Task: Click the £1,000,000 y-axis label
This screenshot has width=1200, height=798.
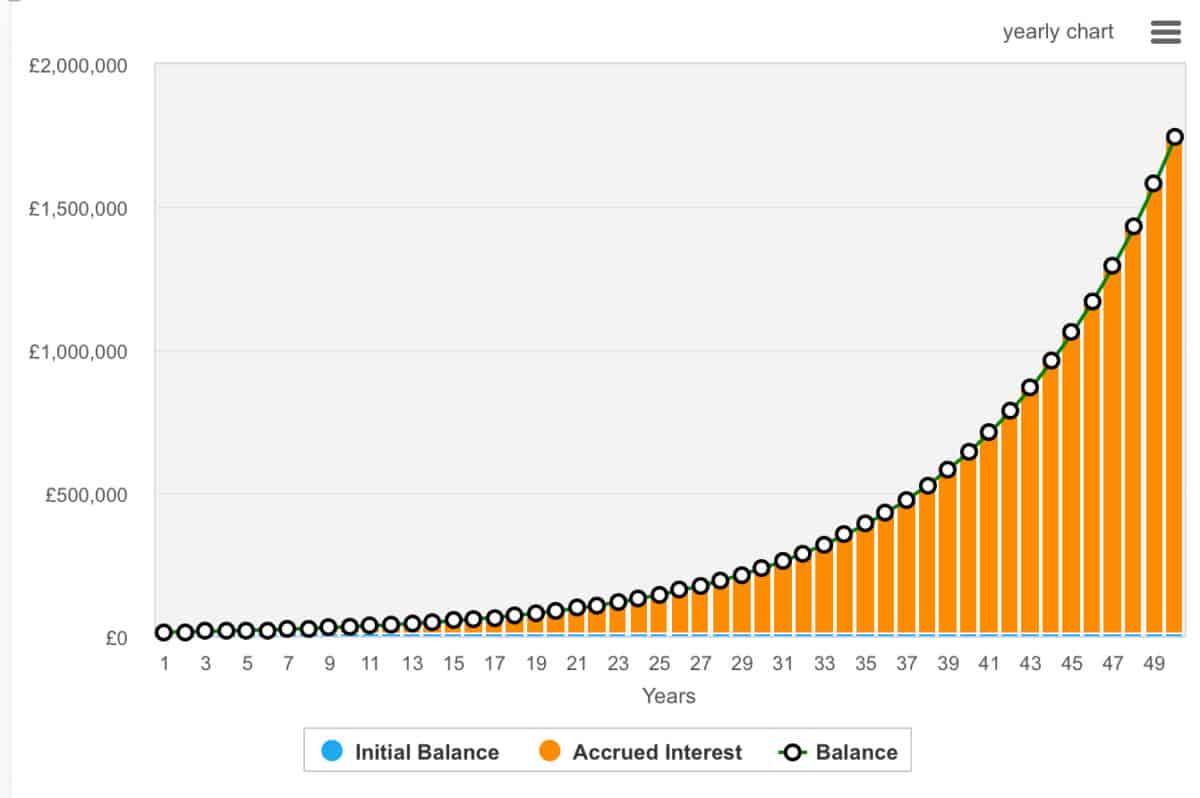Action: [x=77, y=352]
